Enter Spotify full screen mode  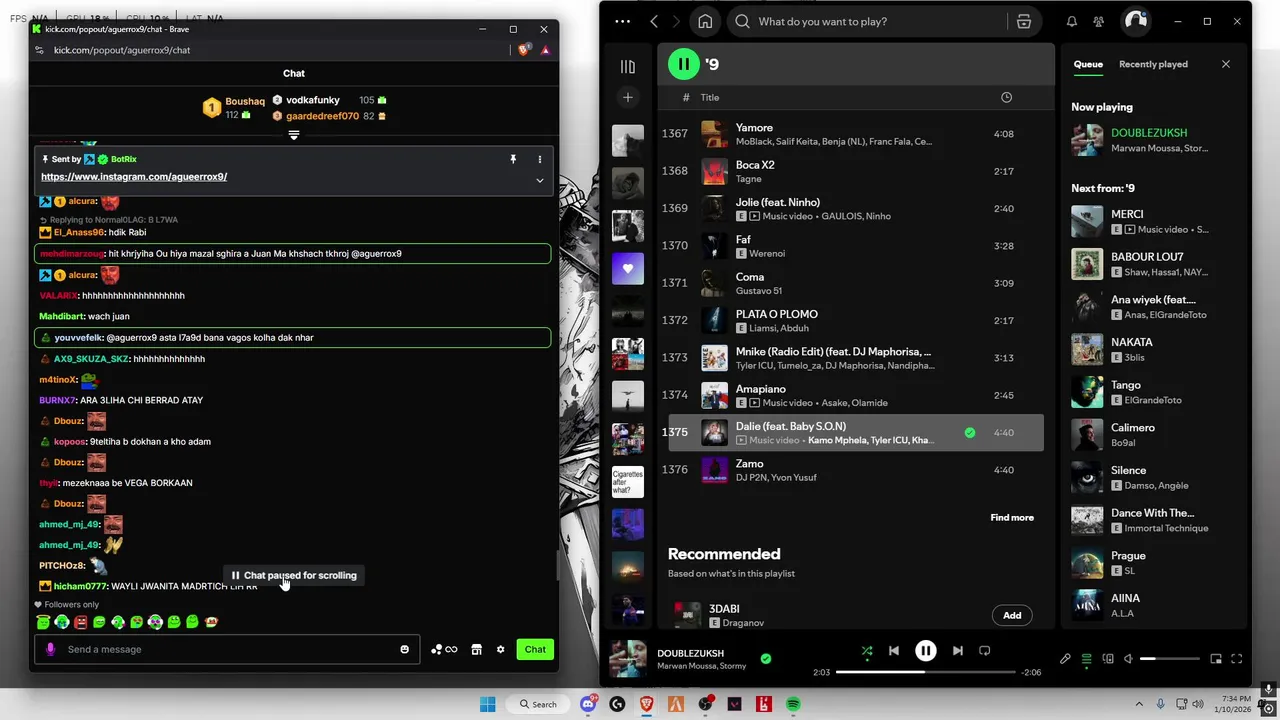click(1237, 659)
